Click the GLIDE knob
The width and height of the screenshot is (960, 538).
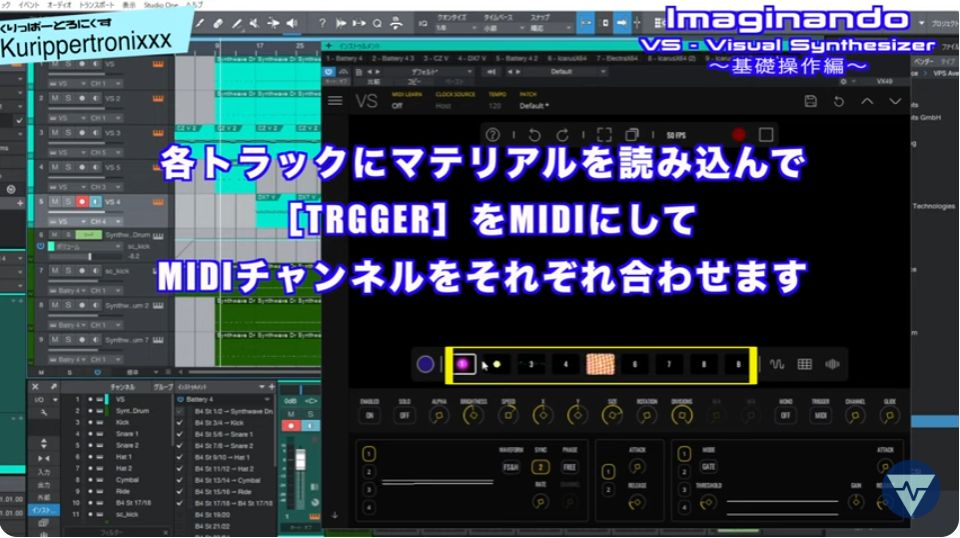point(889,416)
